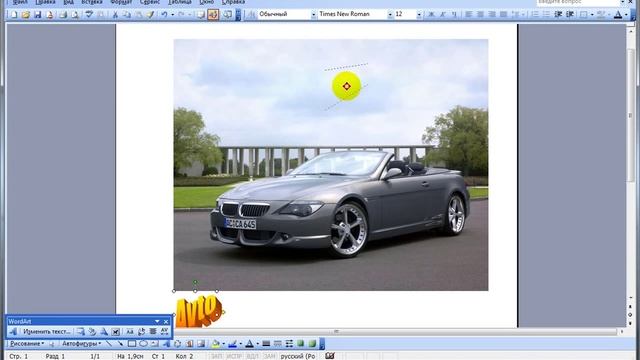Select the car picture in document
640x360 pixels.
tap(331, 165)
